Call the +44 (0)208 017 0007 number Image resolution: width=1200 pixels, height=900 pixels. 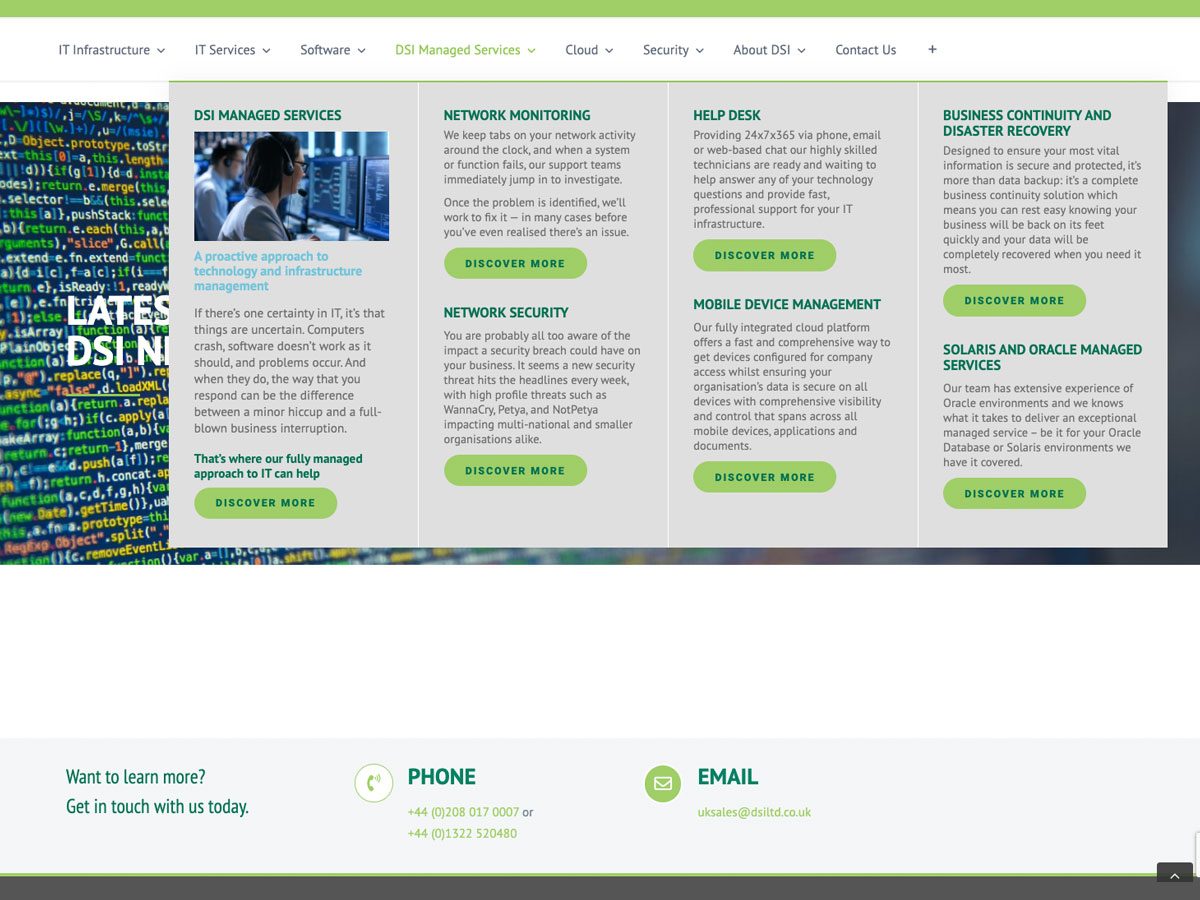point(463,812)
